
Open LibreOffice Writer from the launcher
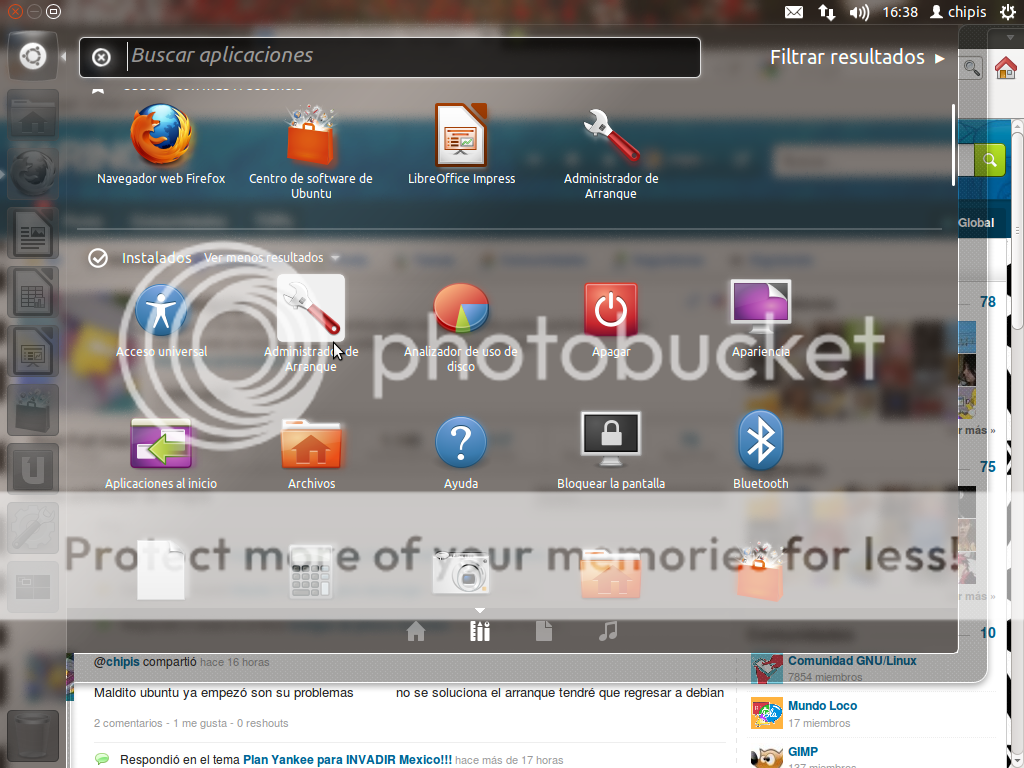pos(33,233)
